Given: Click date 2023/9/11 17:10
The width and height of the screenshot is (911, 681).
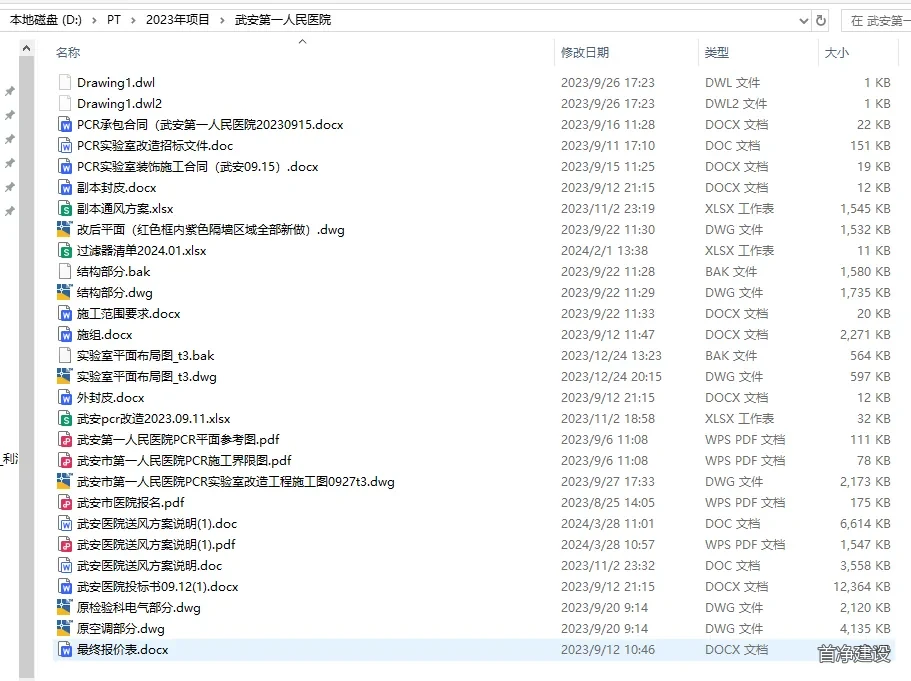Looking at the screenshot, I should tap(608, 145).
